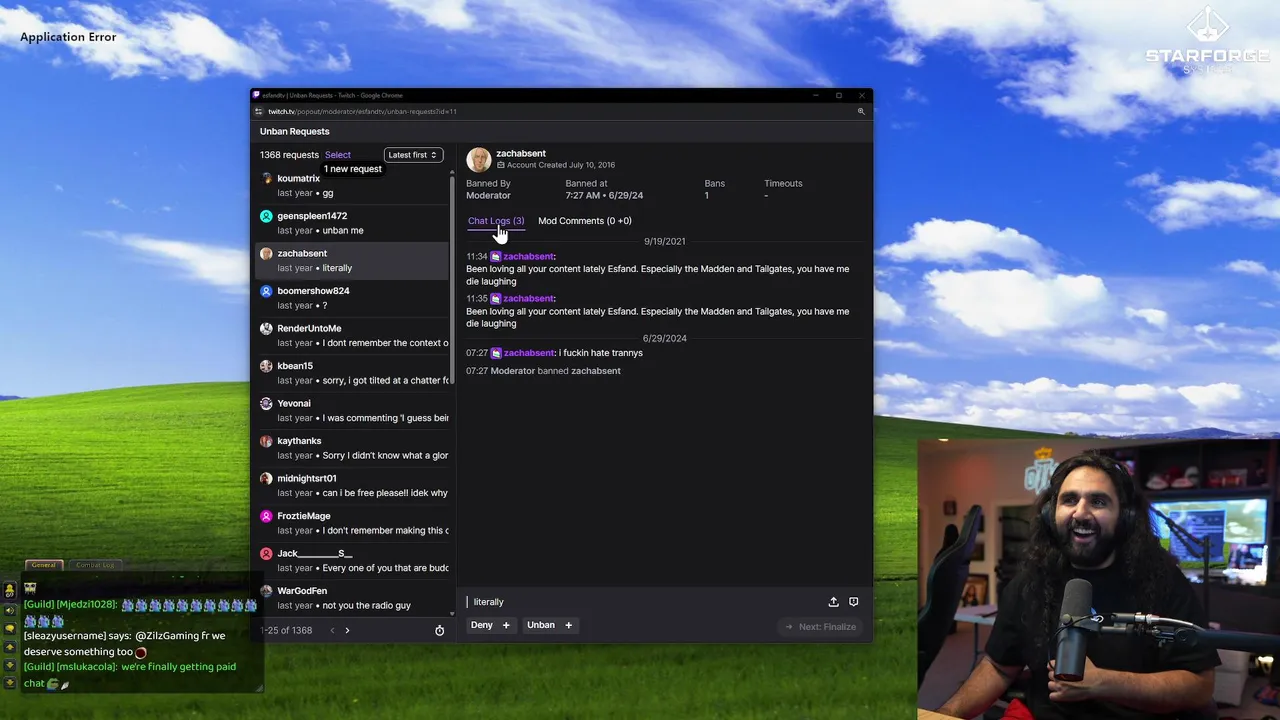The height and width of the screenshot is (720, 1280).
Task: Open geenspleen1472 unban request
Action: pos(352,223)
